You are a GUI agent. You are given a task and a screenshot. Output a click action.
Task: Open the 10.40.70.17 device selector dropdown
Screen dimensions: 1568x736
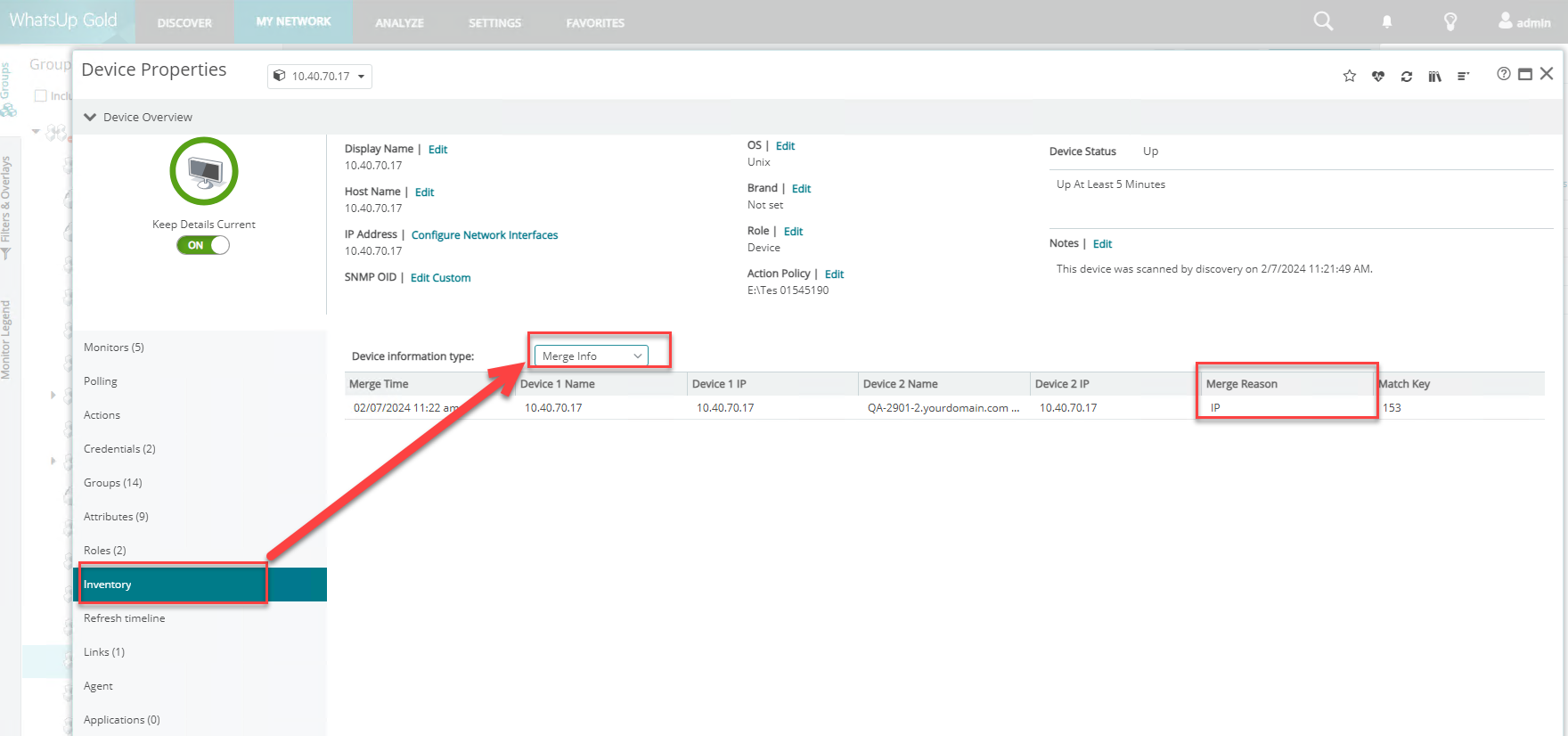(x=320, y=77)
